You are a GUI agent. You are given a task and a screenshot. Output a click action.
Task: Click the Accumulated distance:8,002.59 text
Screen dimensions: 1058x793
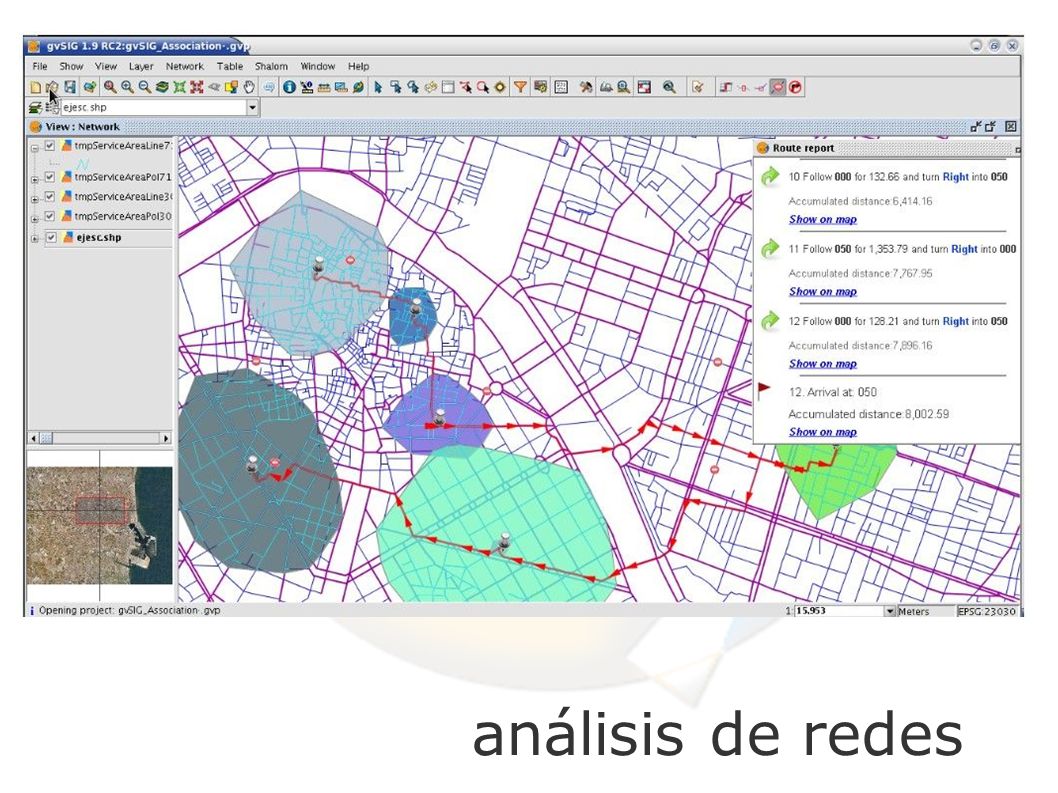tap(868, 414)
